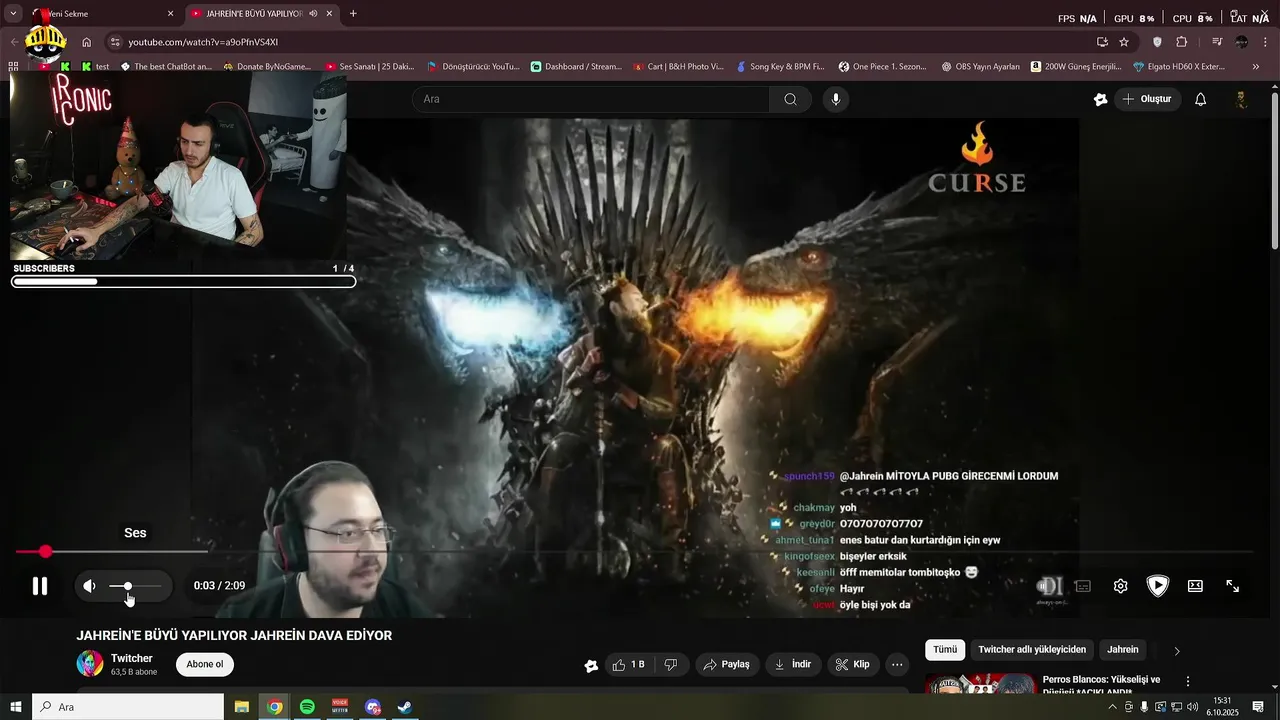Click the Klip clip button
This screenshot has width=1280, height=720.
pyautogui.click(x=853, y=664)
